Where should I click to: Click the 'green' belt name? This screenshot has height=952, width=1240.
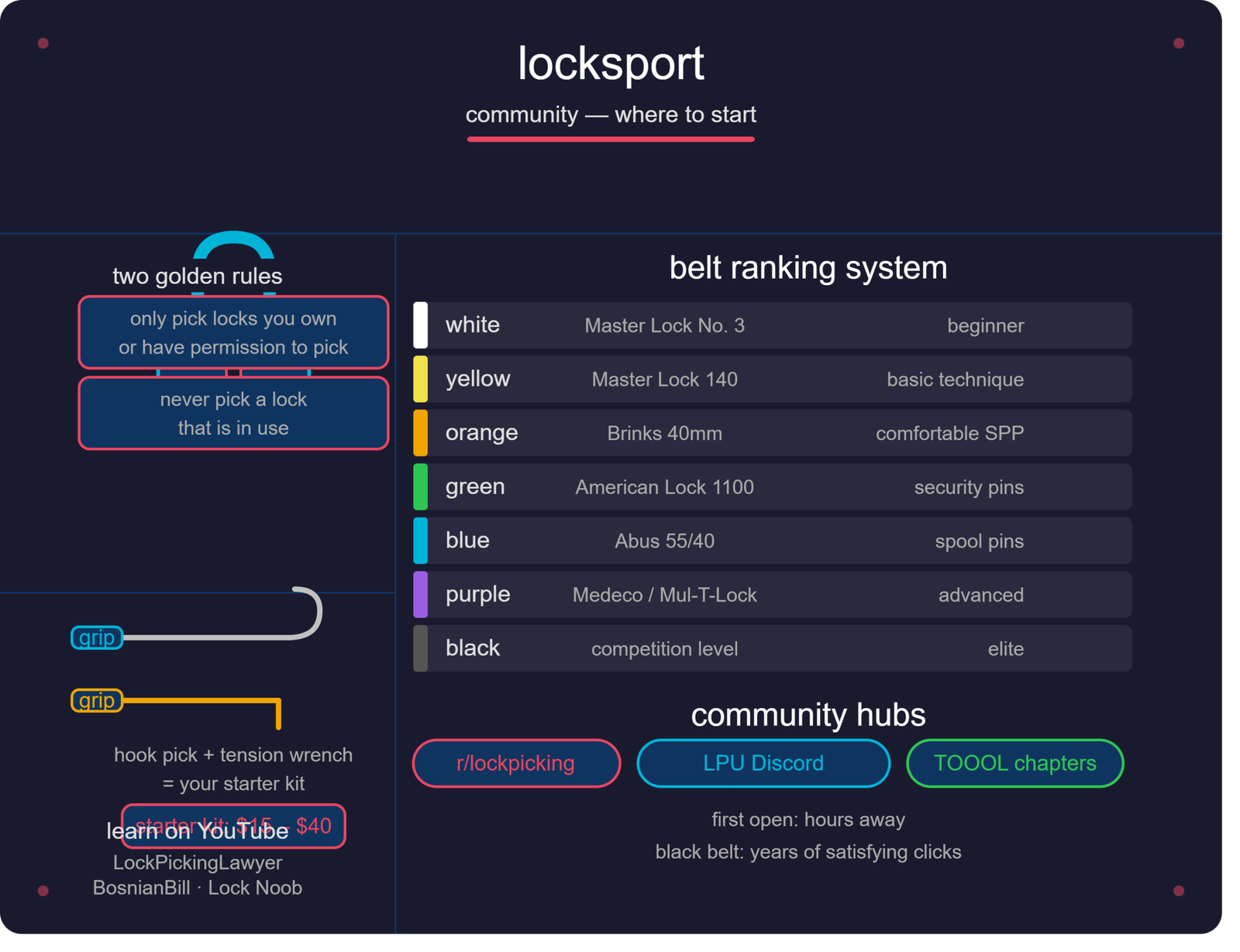(475, 486)
